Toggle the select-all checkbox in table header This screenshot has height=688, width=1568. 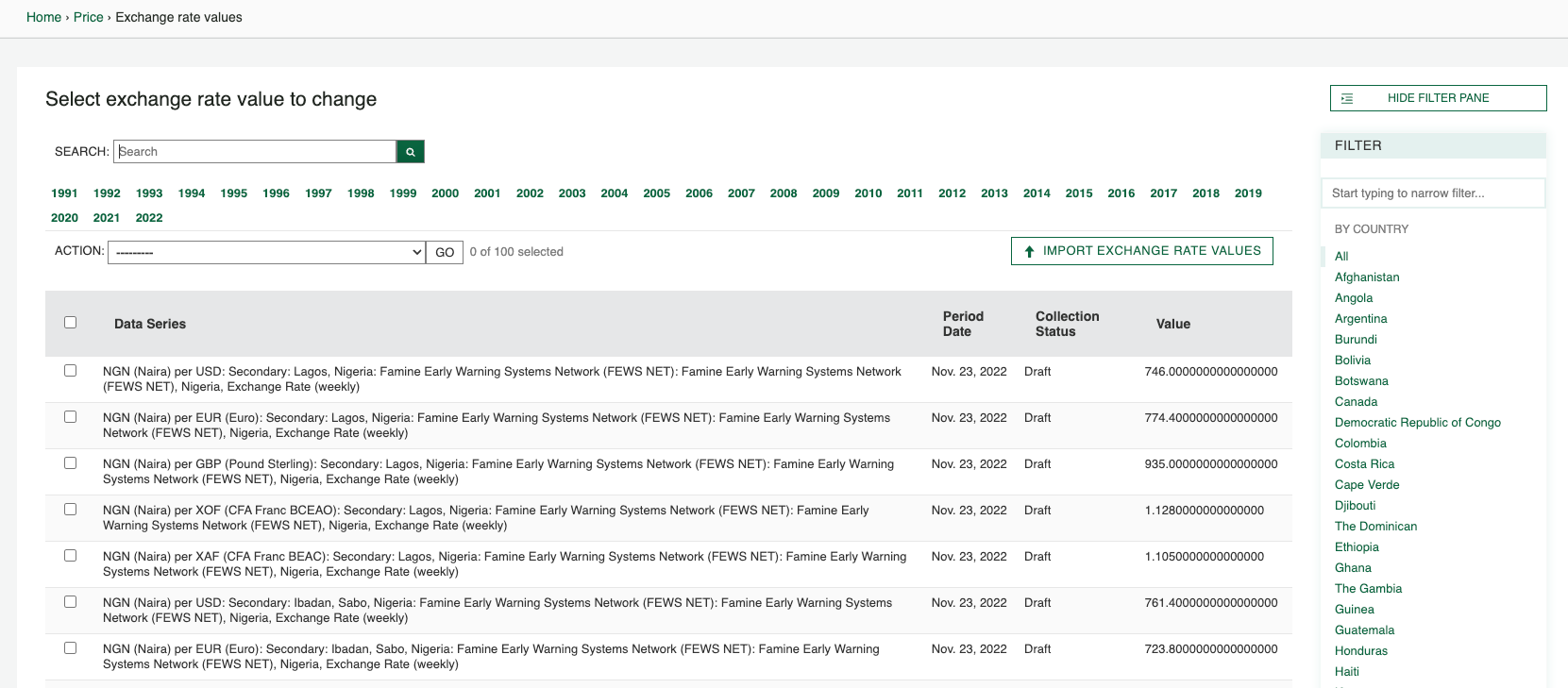70,323
